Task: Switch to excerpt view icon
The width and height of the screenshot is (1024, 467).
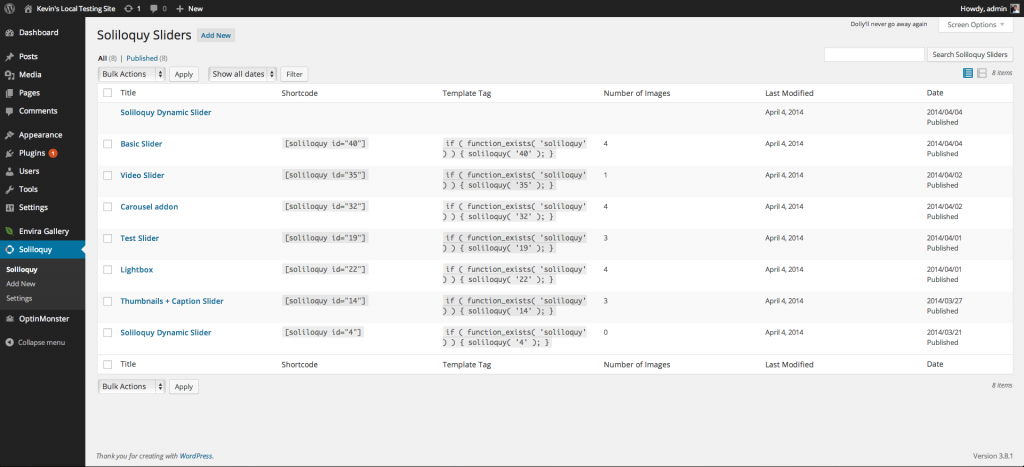Action: pos(981,73)
